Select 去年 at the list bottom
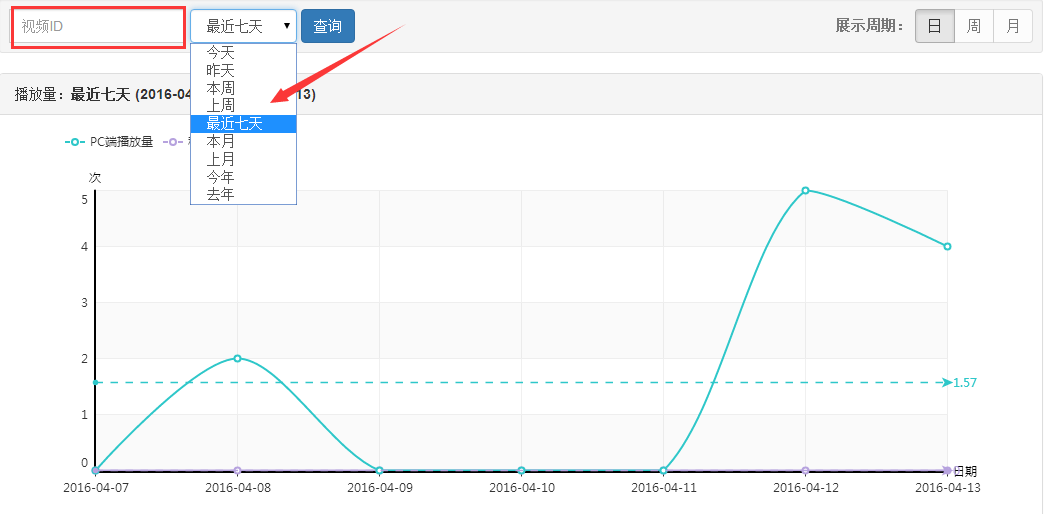 [221, 194]
